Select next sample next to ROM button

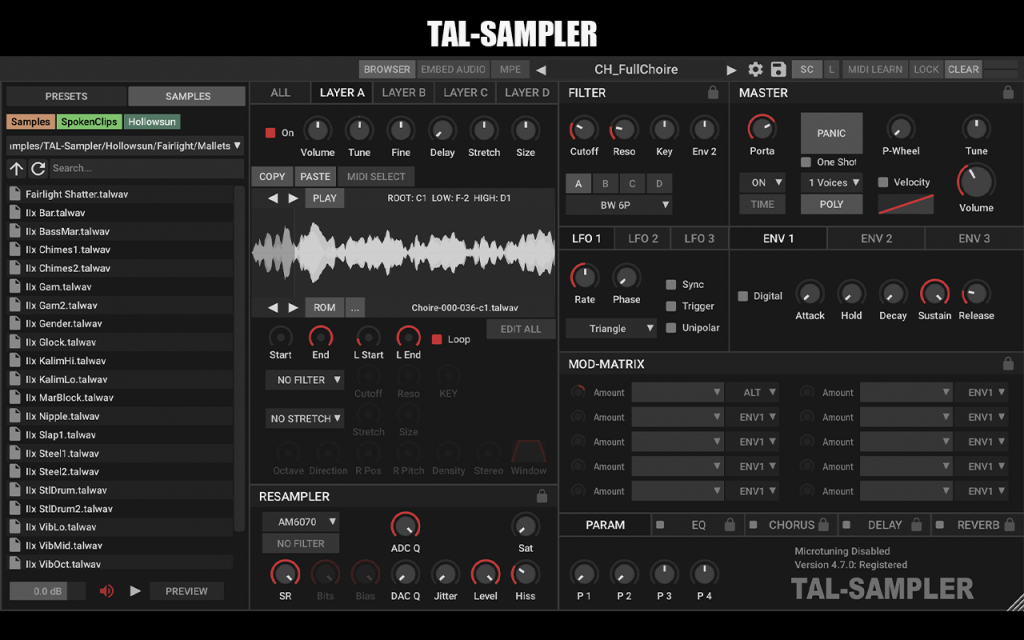click(293, 308)
